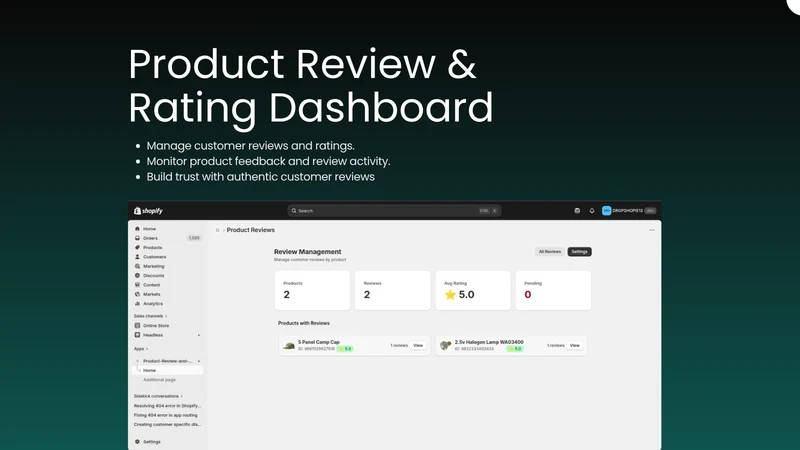The height and width of the screenshot is (450, 800).
Task: Click the Search input field
Action: click(394, 211)
